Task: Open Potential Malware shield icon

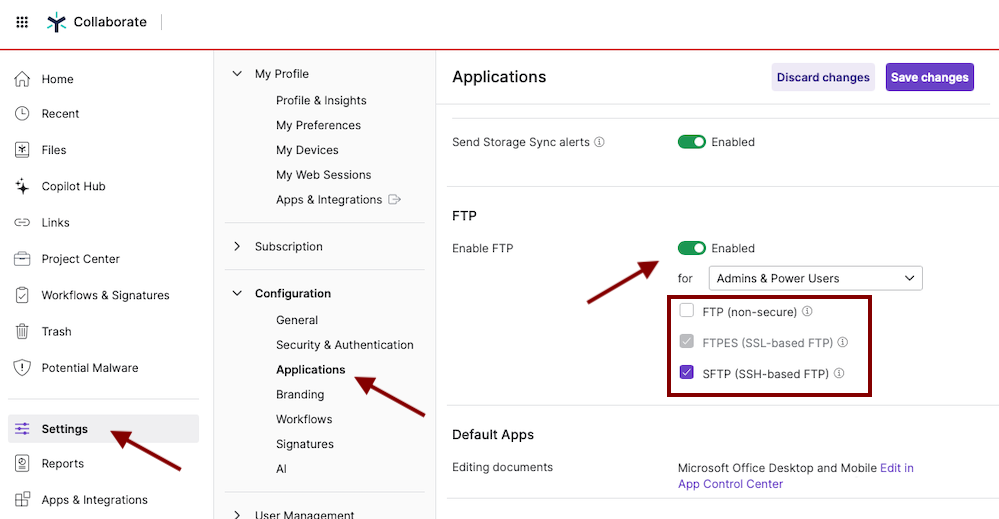Action: 22,368
